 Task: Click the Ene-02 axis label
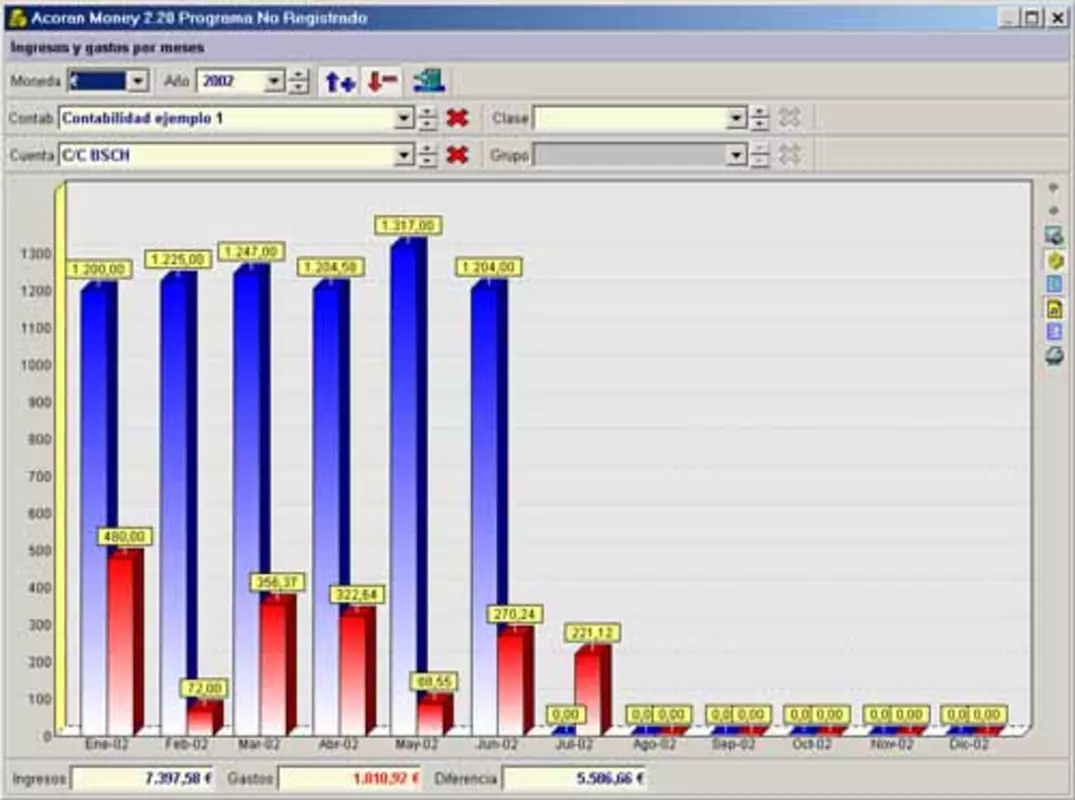click(x=106, y=744)
